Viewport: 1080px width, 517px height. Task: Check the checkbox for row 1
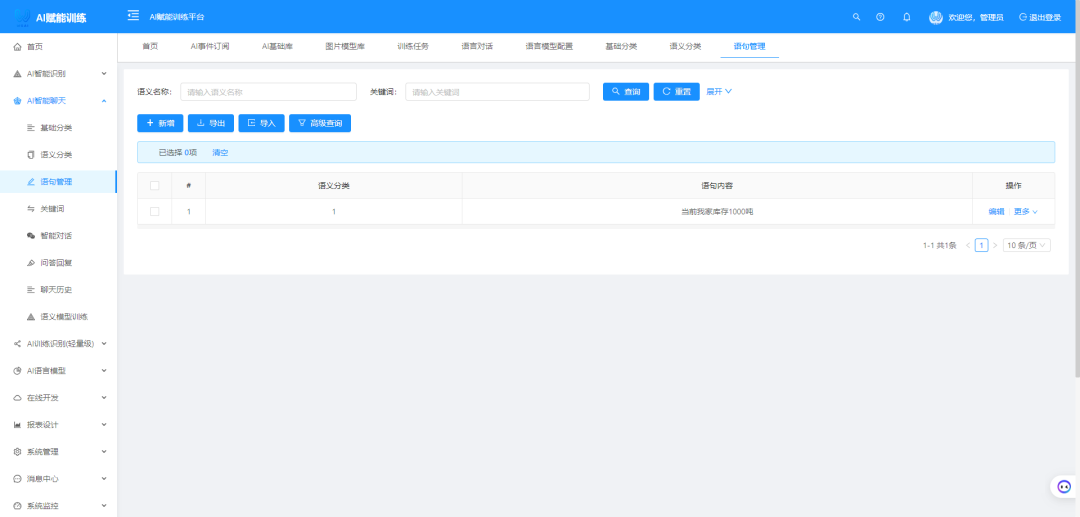pyautogui.click(x=154, y=211)
